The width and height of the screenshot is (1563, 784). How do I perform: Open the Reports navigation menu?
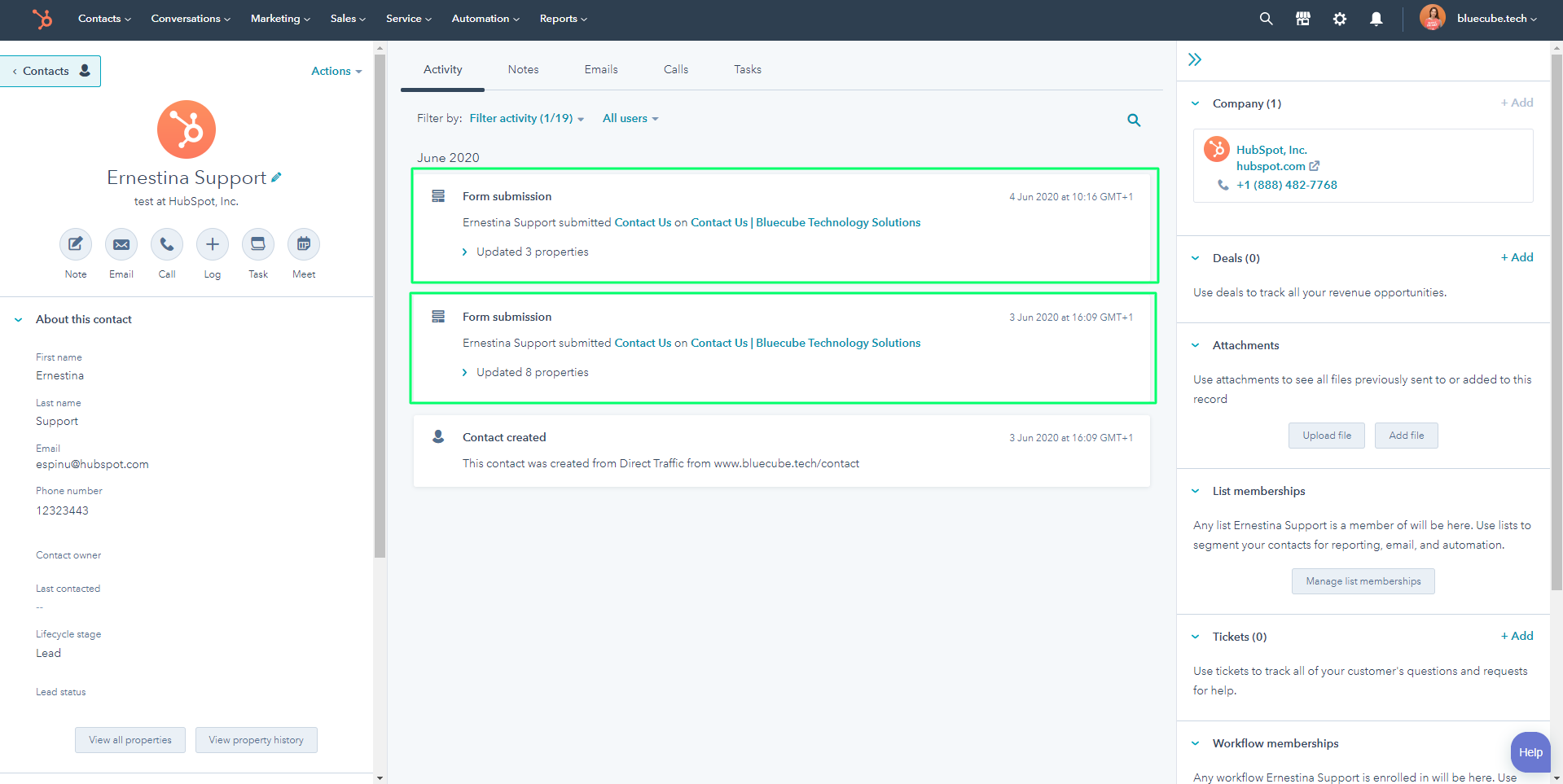tap(563, 19)
